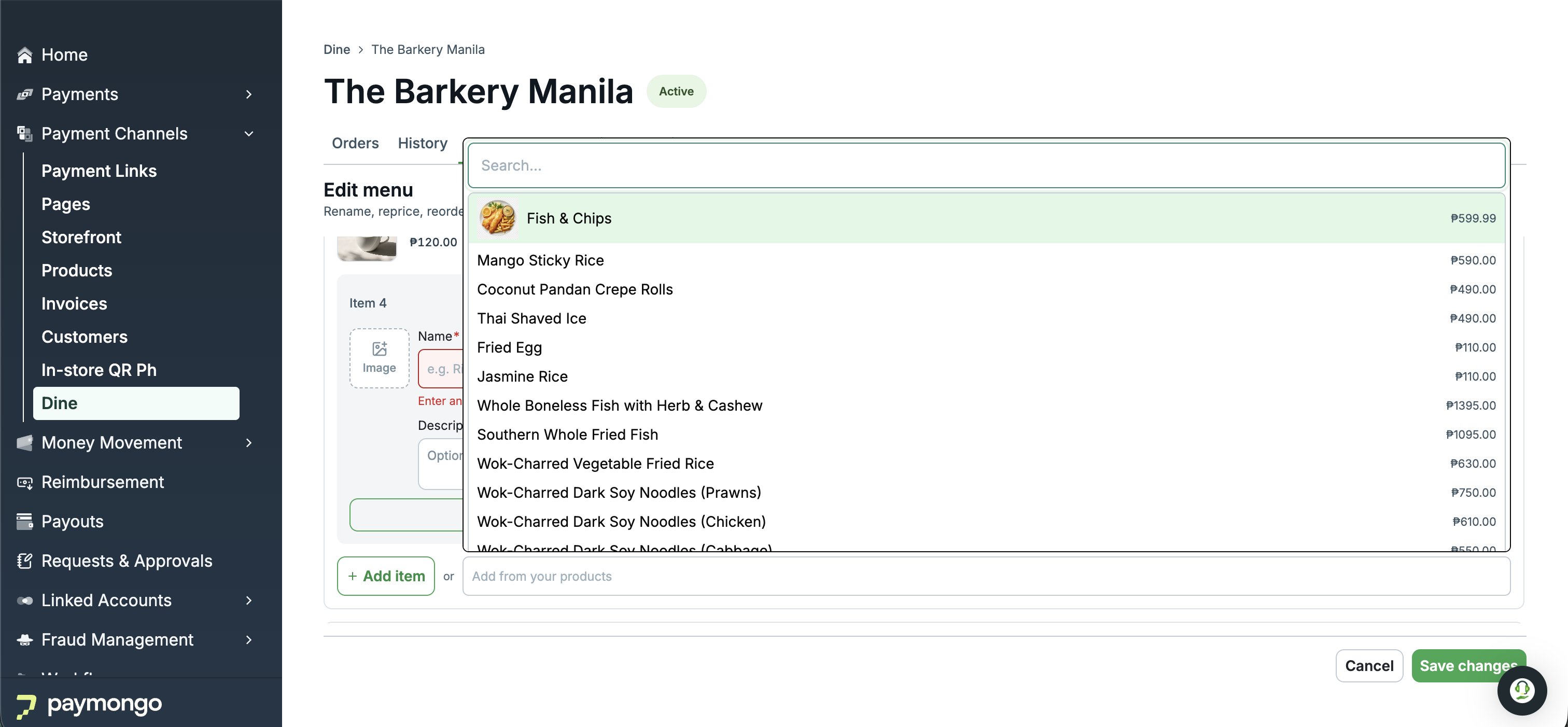Click the Linked Accounts icon

pos(24,600)
